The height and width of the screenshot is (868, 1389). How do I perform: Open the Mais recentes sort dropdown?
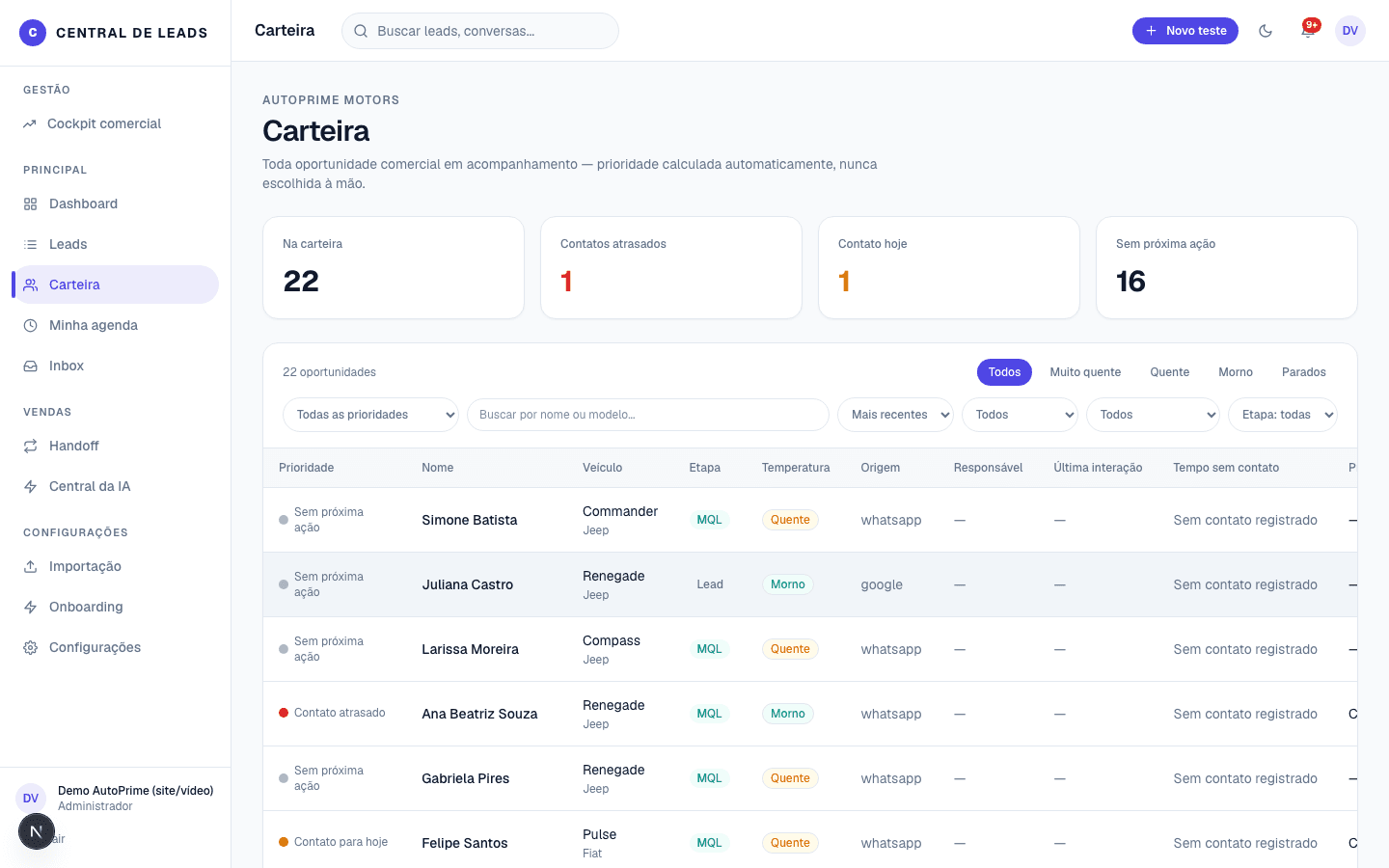click(x=895, y=415)
